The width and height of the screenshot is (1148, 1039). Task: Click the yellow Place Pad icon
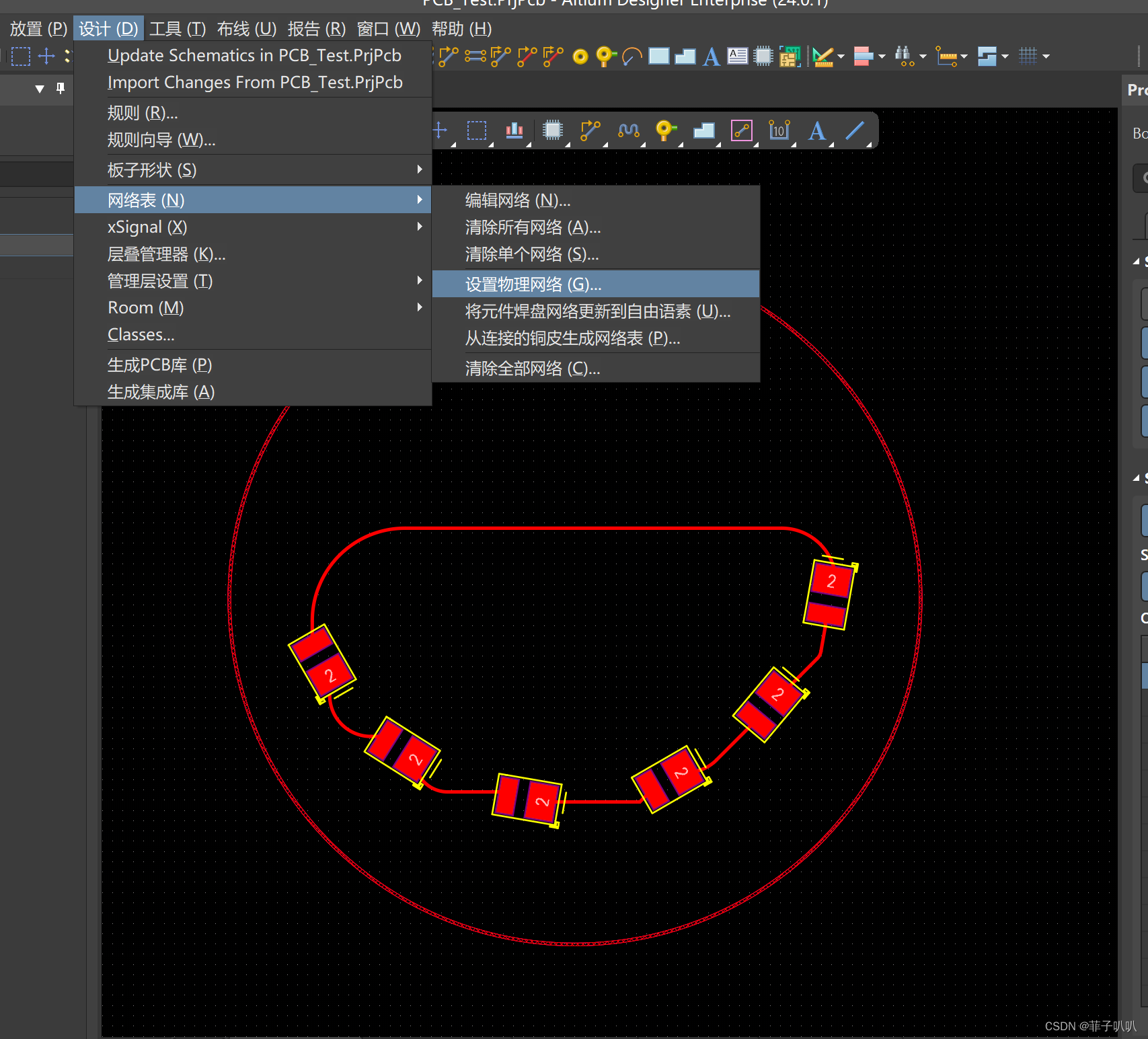pos(580,57)
